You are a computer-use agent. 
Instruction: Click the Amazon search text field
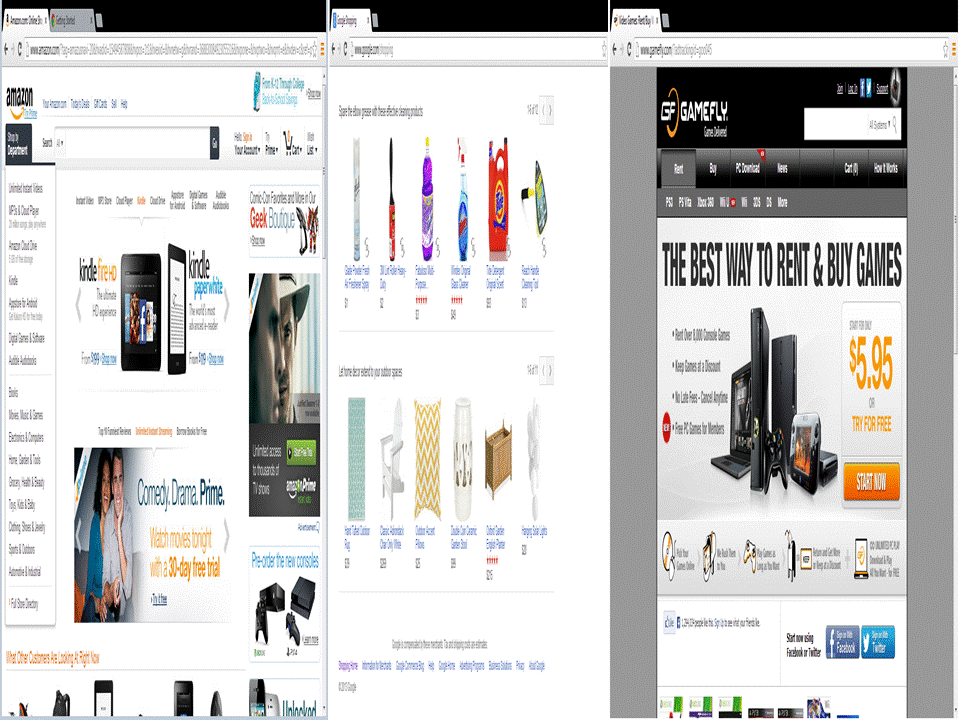coord(137,143)
